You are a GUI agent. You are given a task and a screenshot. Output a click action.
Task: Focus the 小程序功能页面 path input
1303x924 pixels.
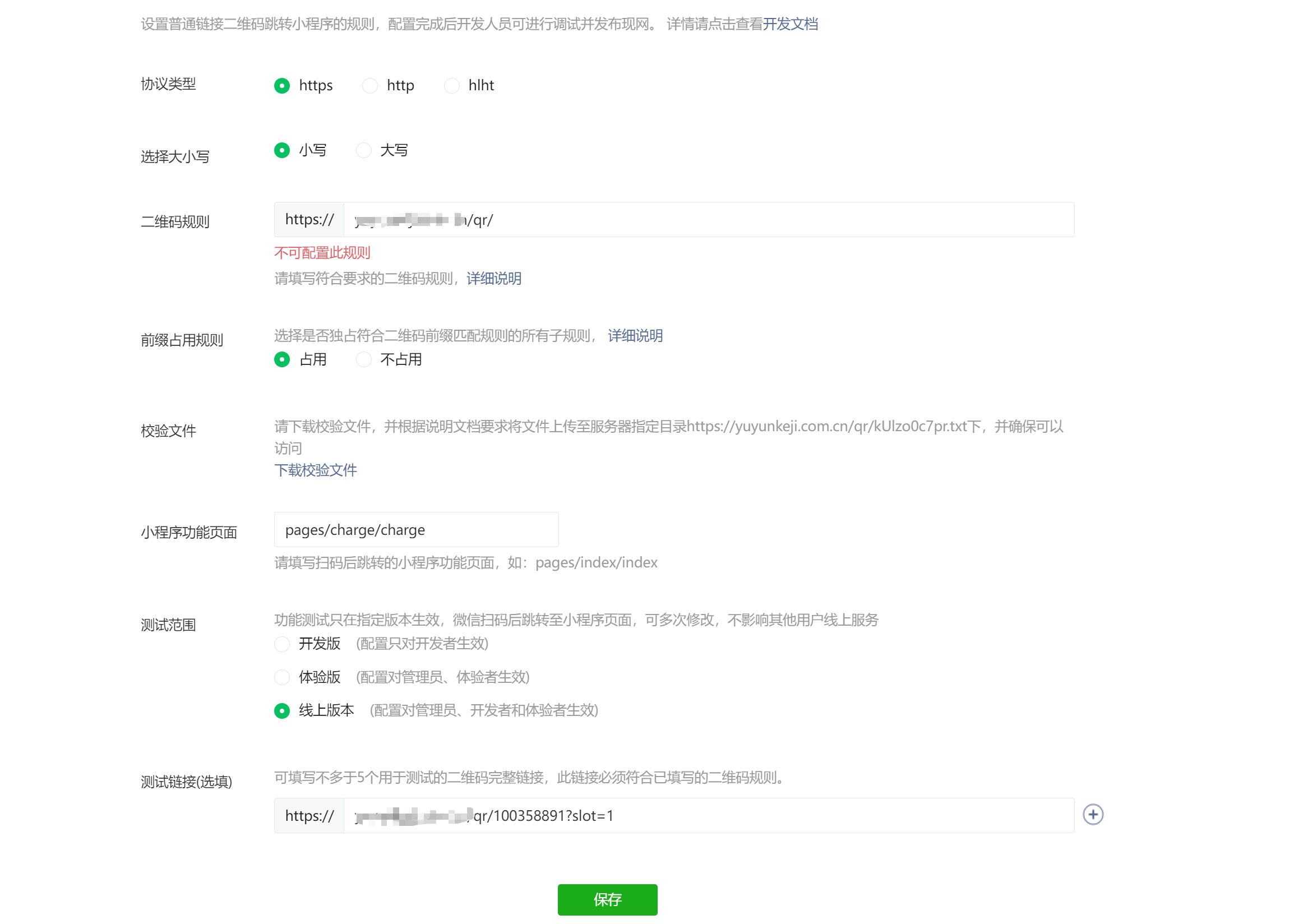[x=417, y=530]
